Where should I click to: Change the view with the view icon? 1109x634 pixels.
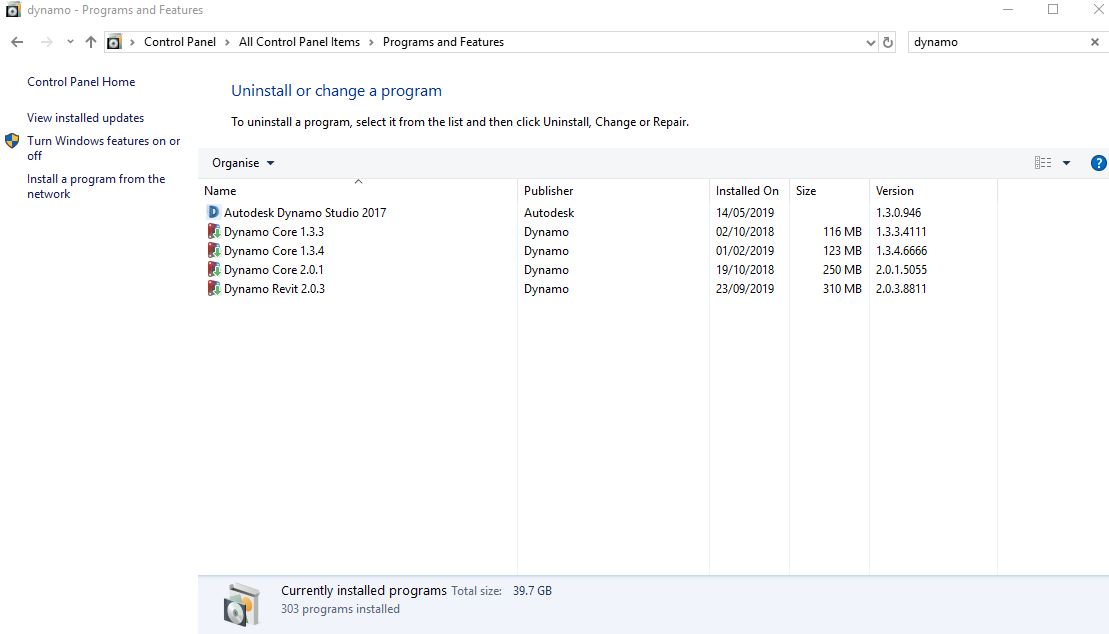click(x=1043, y=163)
